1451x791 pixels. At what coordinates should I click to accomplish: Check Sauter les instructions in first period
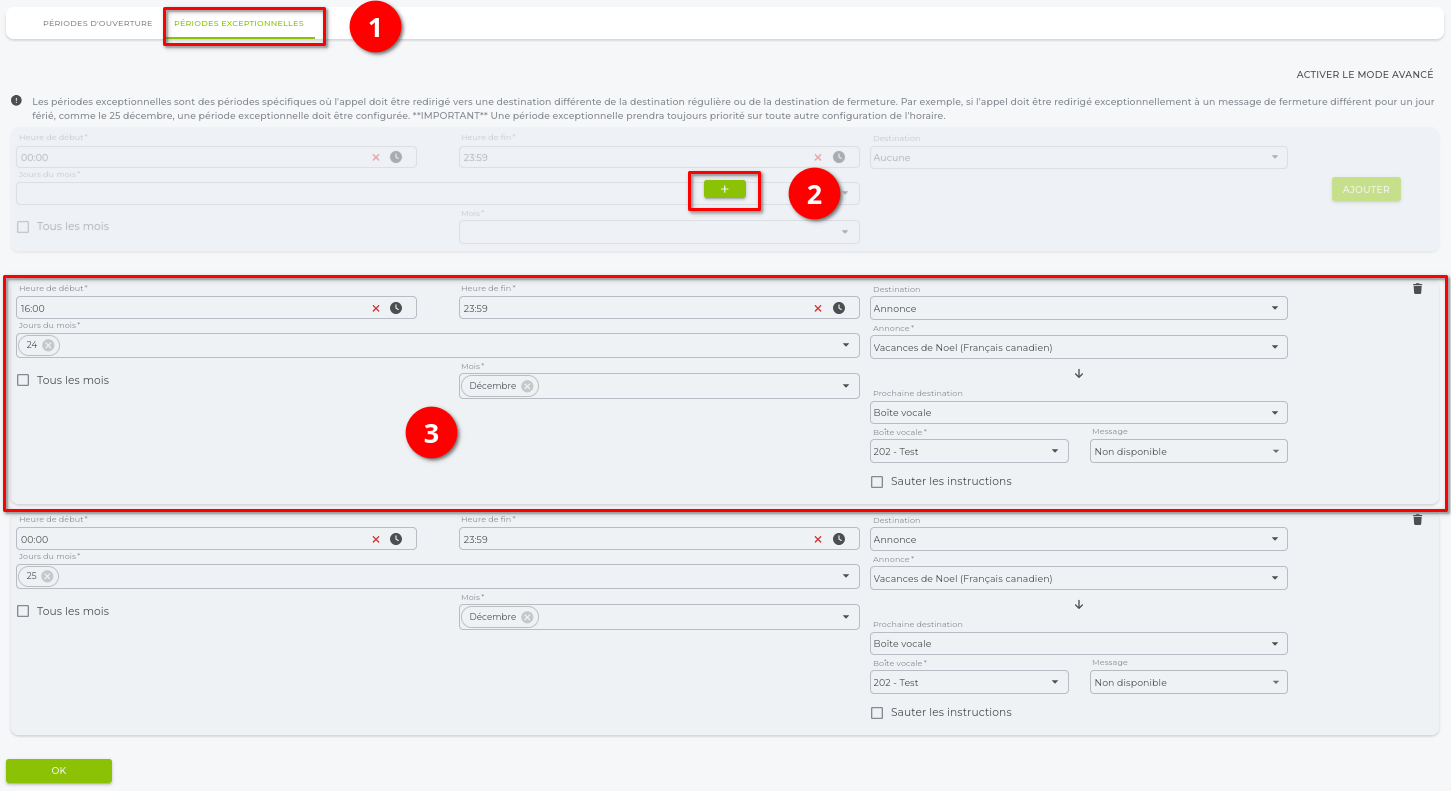[x=877, y=481]
